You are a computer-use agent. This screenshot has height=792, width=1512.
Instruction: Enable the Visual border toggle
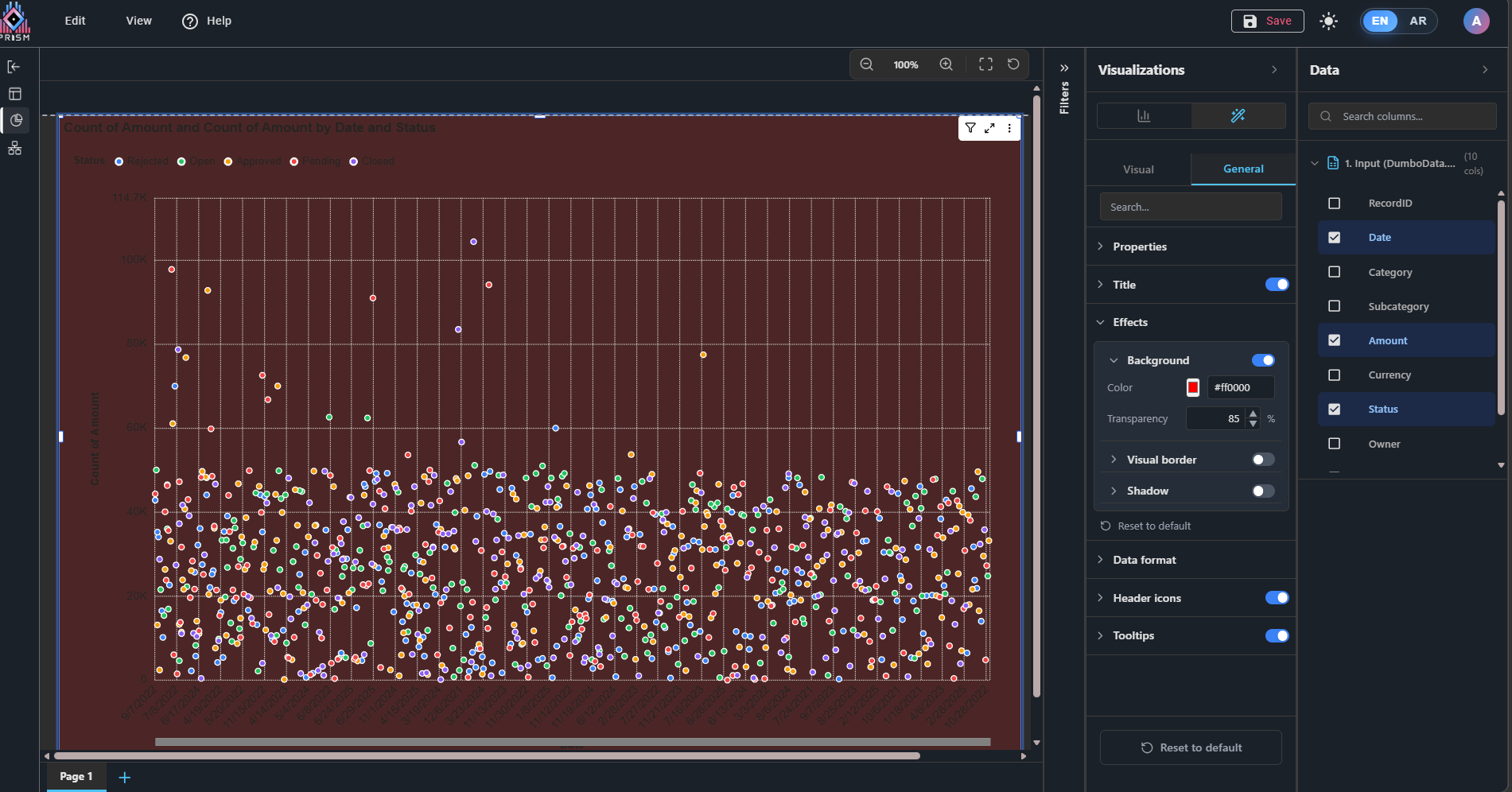pyautogui.click(x=1262, y=460)
